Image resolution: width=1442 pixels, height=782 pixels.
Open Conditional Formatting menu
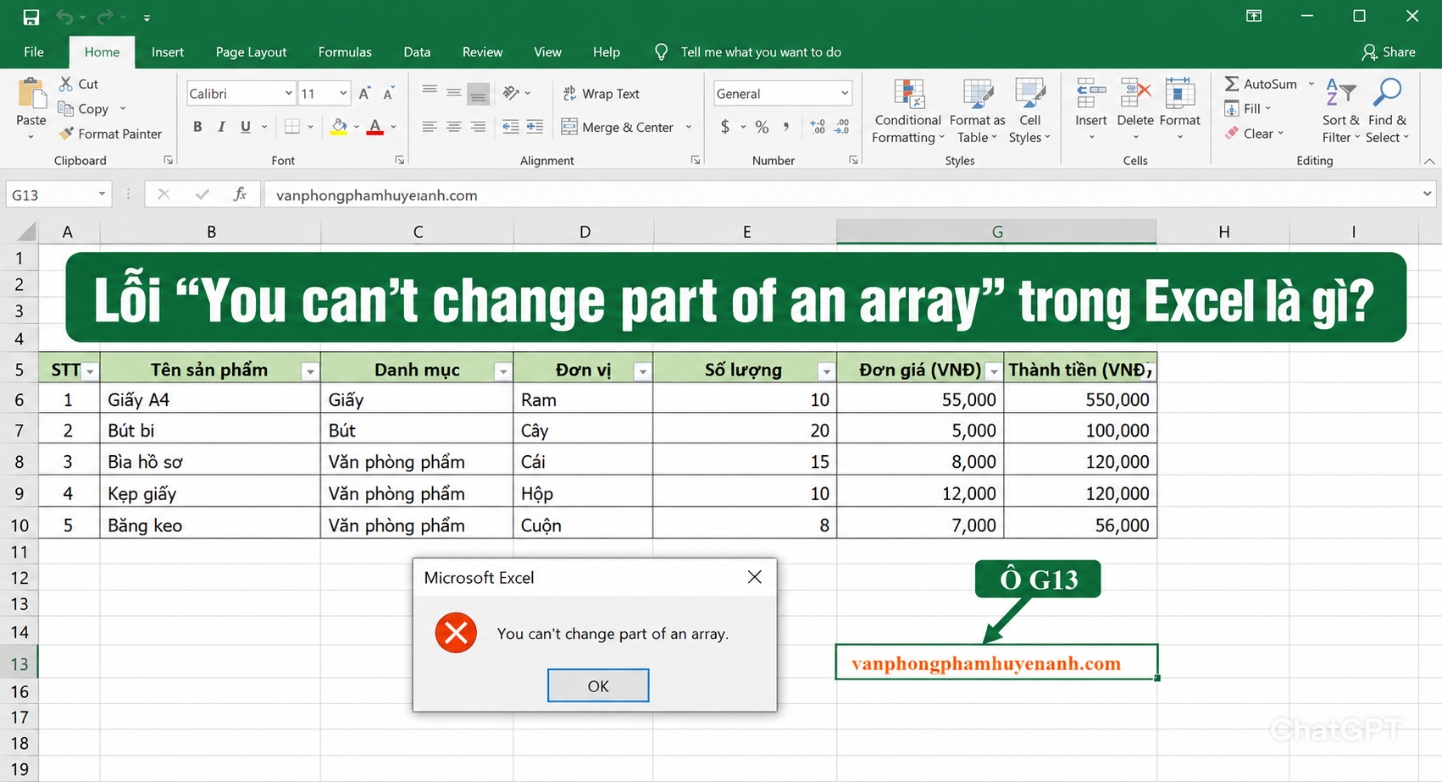pyautogui.click(x=908, y=111)
